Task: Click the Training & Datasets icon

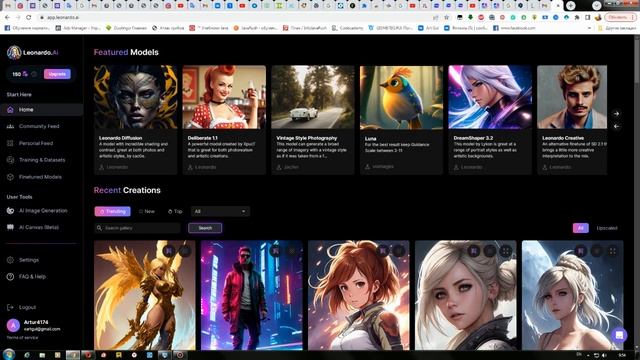Action: click(10, 160)
